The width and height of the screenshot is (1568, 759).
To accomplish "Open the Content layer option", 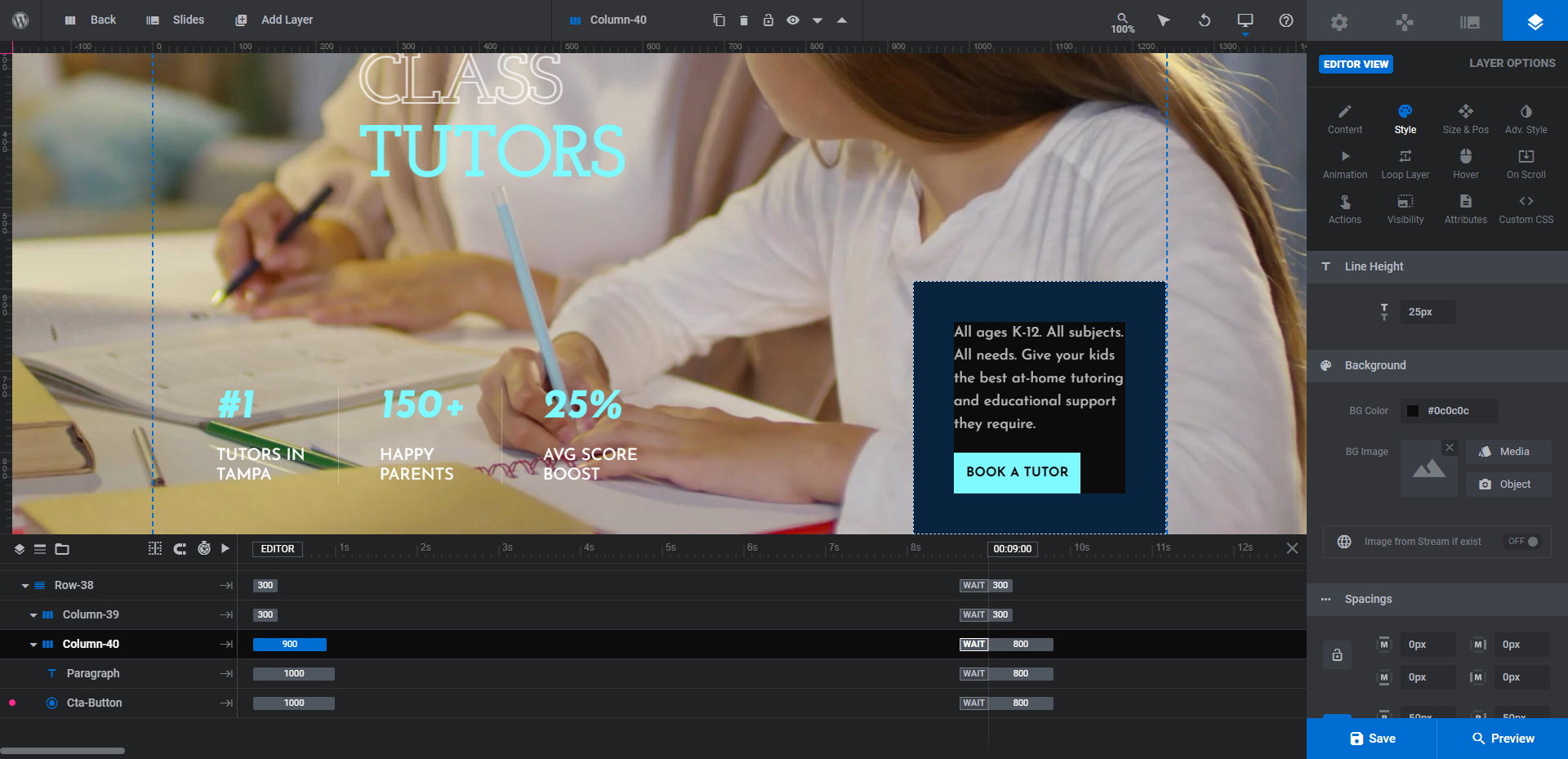I will click(1345, 119).
